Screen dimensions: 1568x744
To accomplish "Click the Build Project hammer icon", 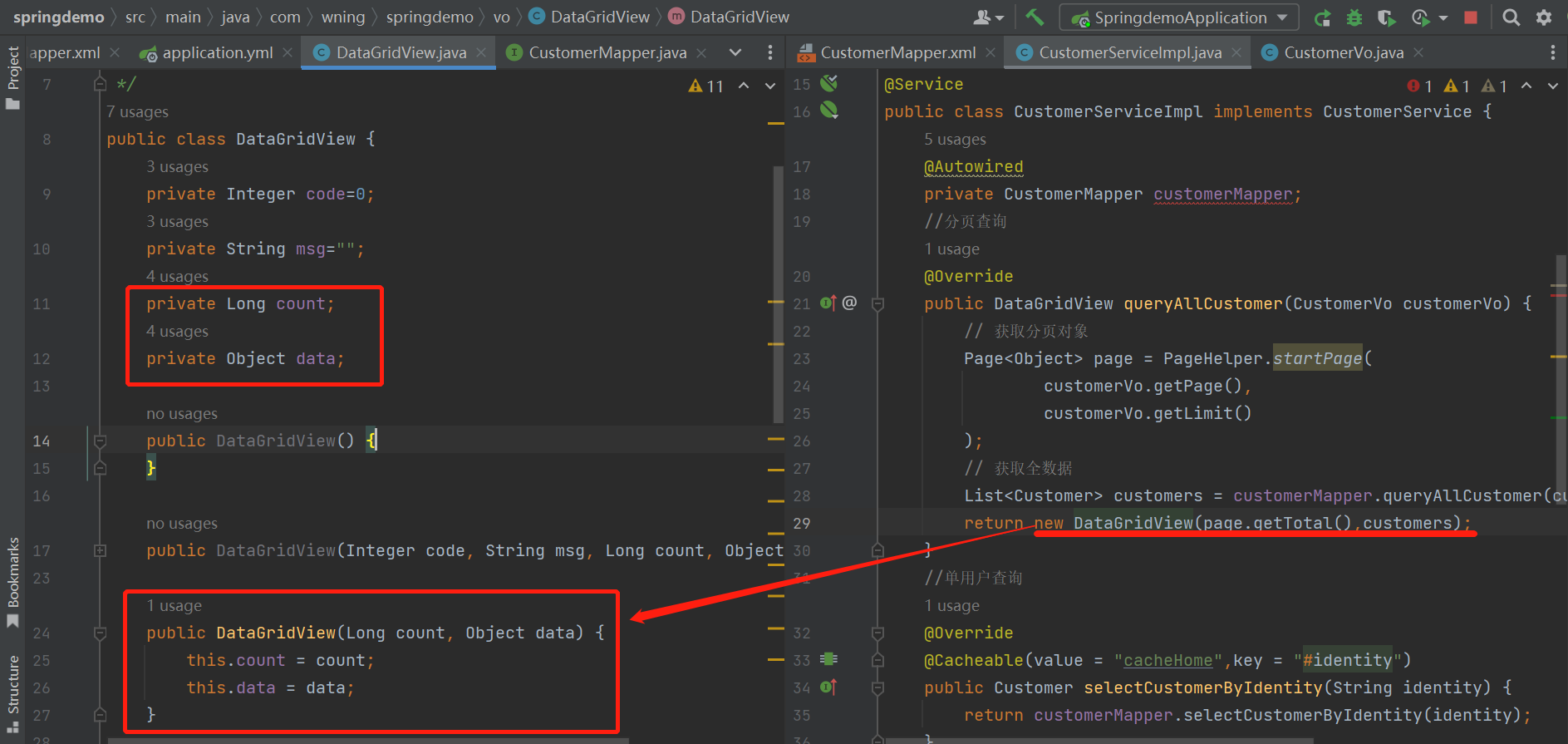I will click(x=1035, y=17).
